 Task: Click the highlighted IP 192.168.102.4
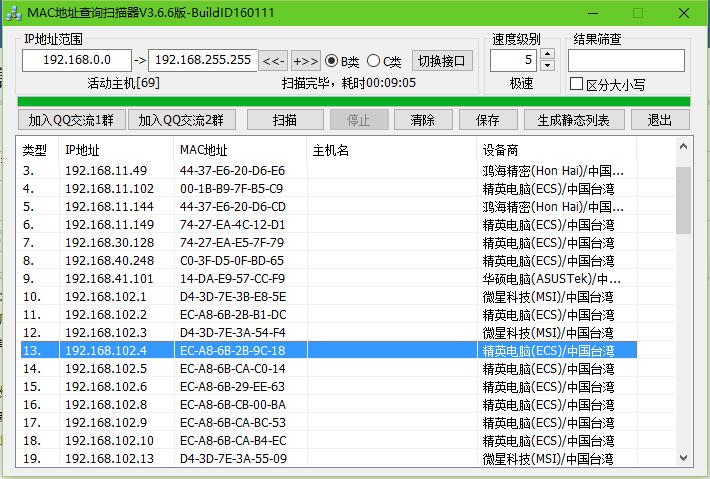point(106,350)
